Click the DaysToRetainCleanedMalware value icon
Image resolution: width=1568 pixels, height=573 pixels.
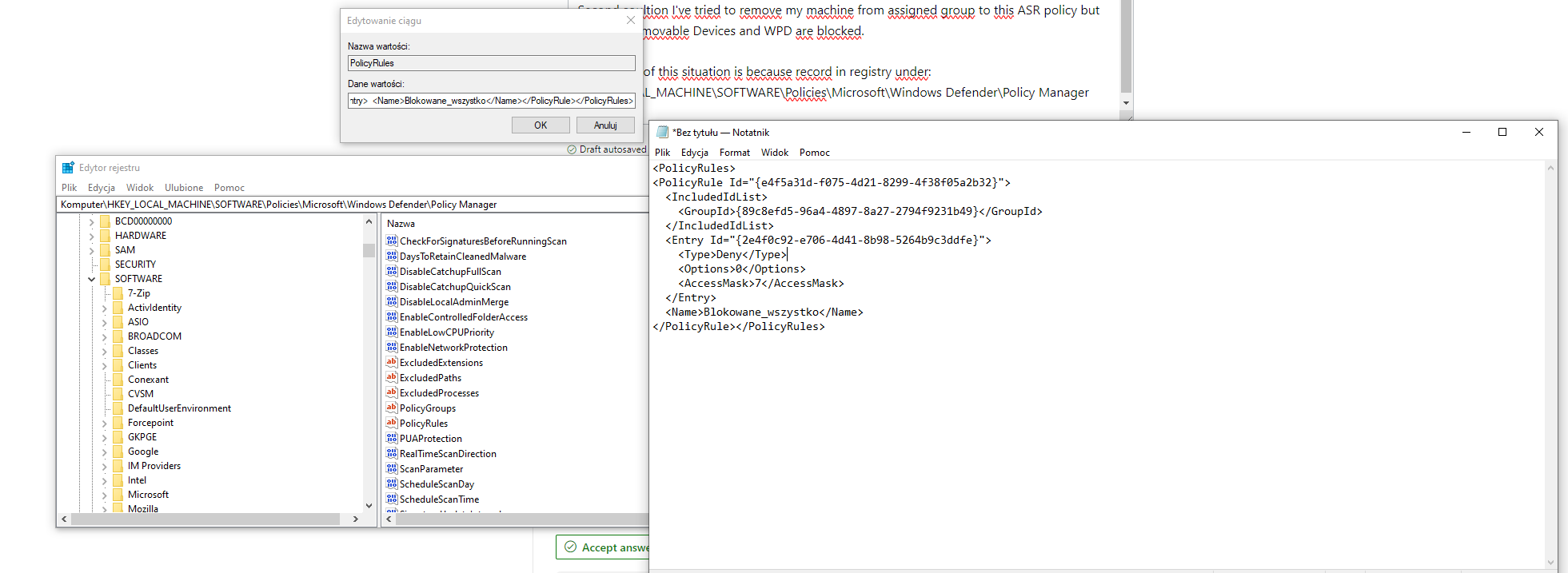tap(392, 256)
